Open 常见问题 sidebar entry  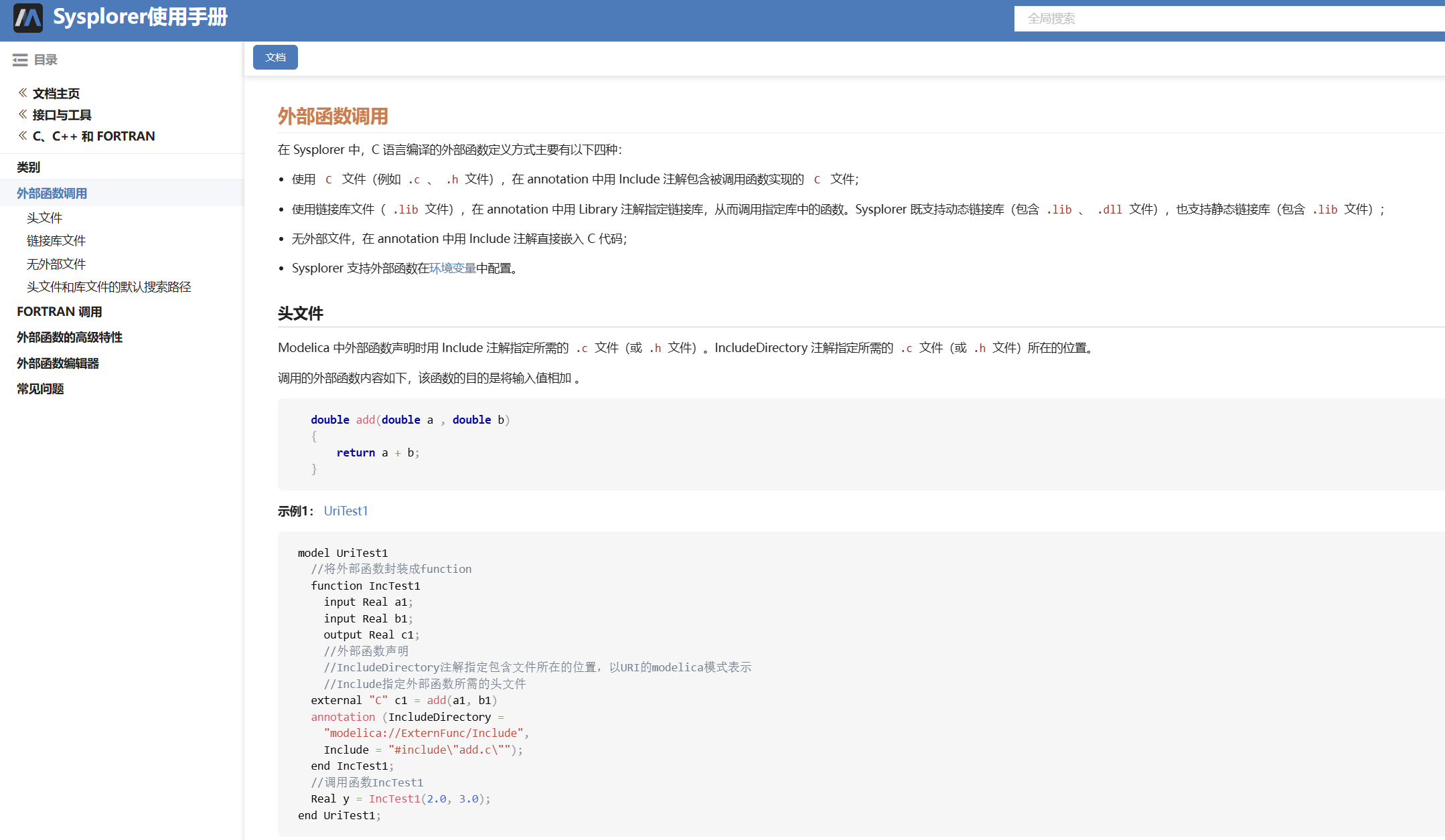pyautogui.click(x=40, y=389)
